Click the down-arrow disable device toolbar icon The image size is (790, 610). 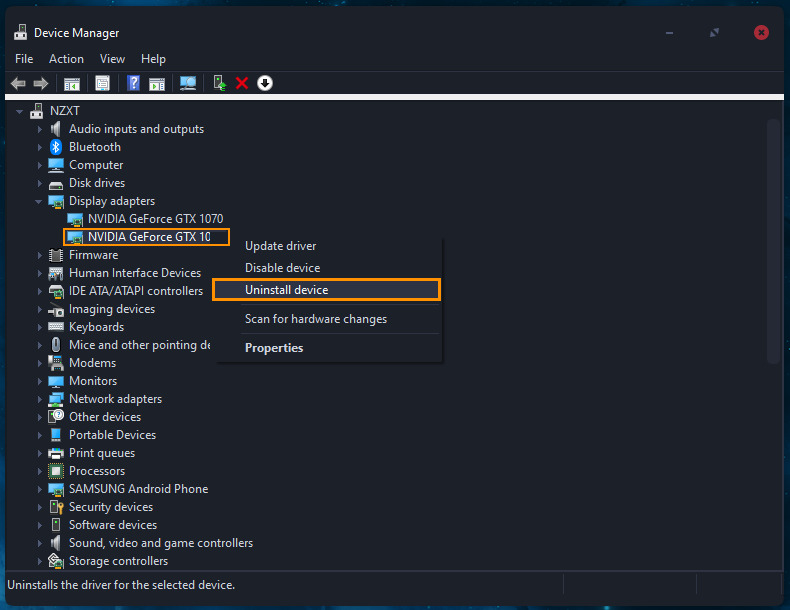[265, 83]
